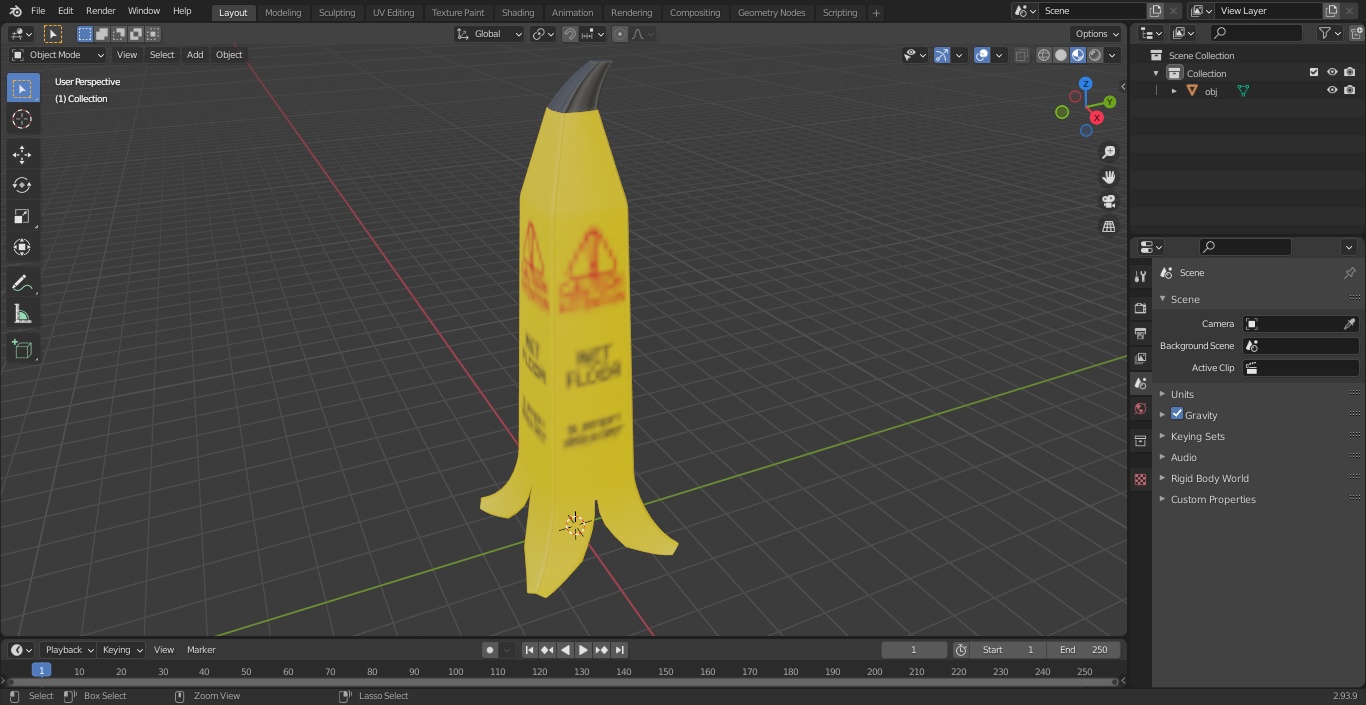Screen dimensions: 1366x705
Task: Open the Object Mode dropdown
Action: coord(58,55)
